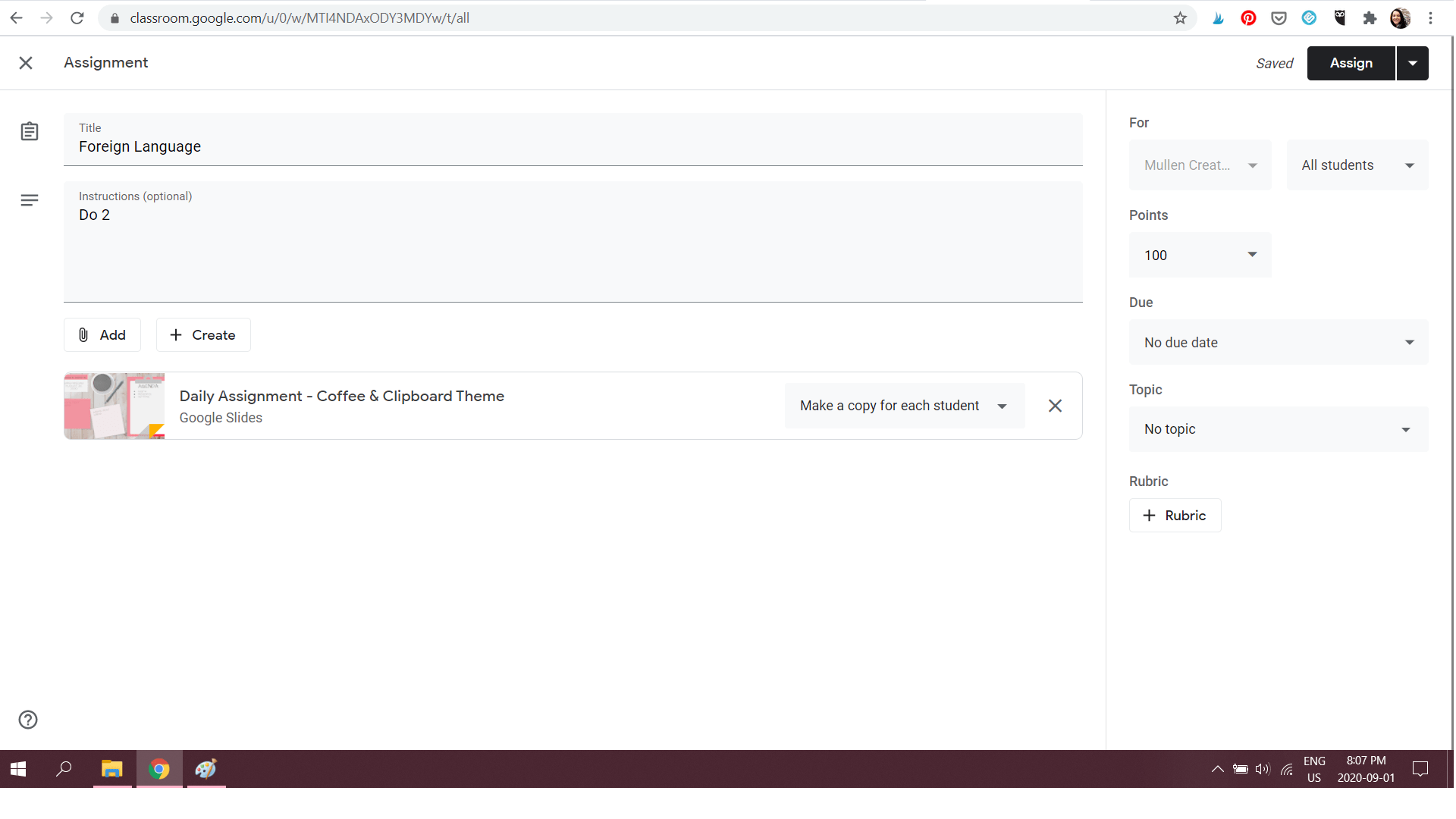The width and height of the screenshot is (1456, 819).
Task: Click the Daily Assignment slides thumbnail
Action: point(113,406)
